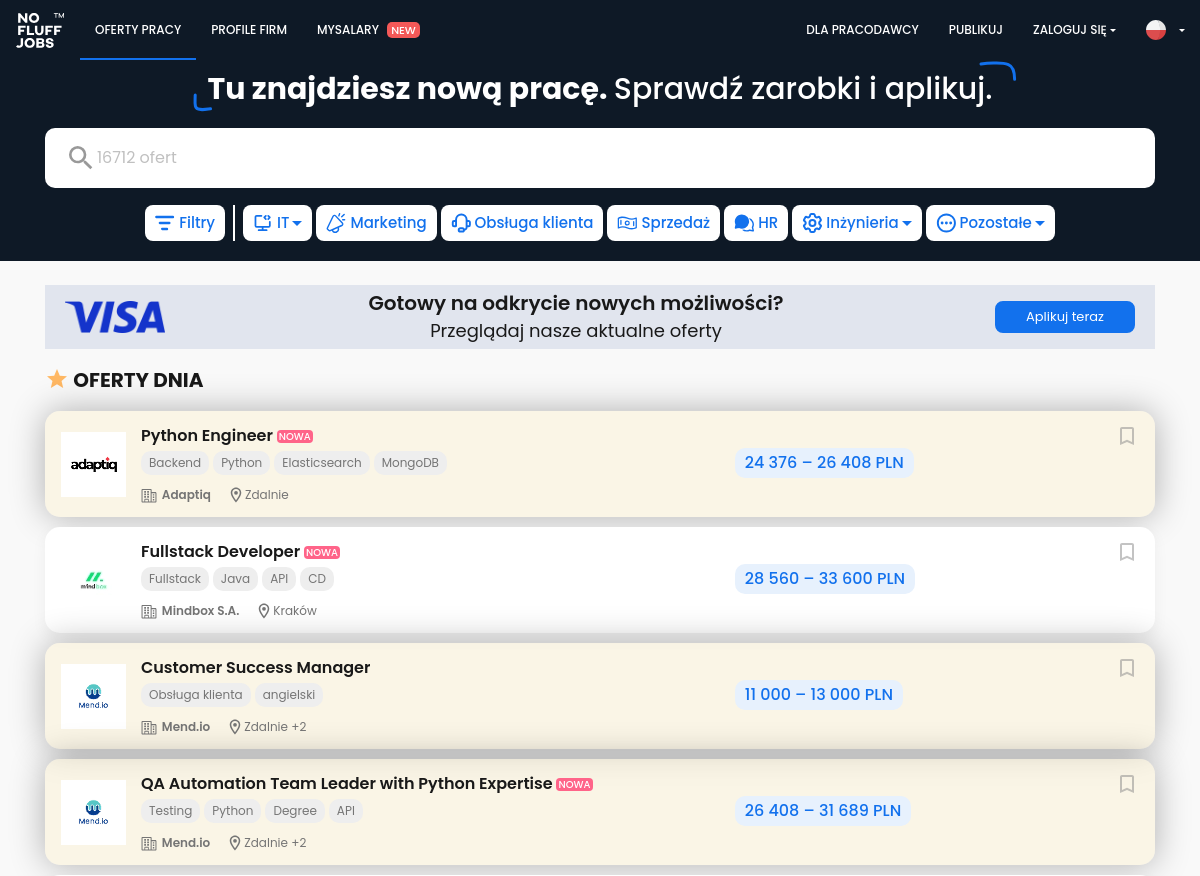Open the MySalary tab
Screen dimensions: 1200x876
pyautogui.click(x=368, y=30)
